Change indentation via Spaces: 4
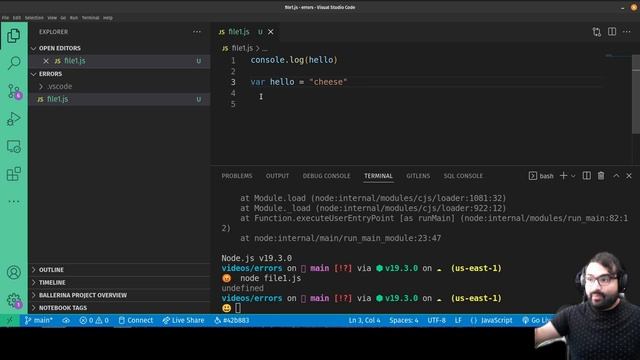Screen dimensions: 640x360 click(404, 320)
